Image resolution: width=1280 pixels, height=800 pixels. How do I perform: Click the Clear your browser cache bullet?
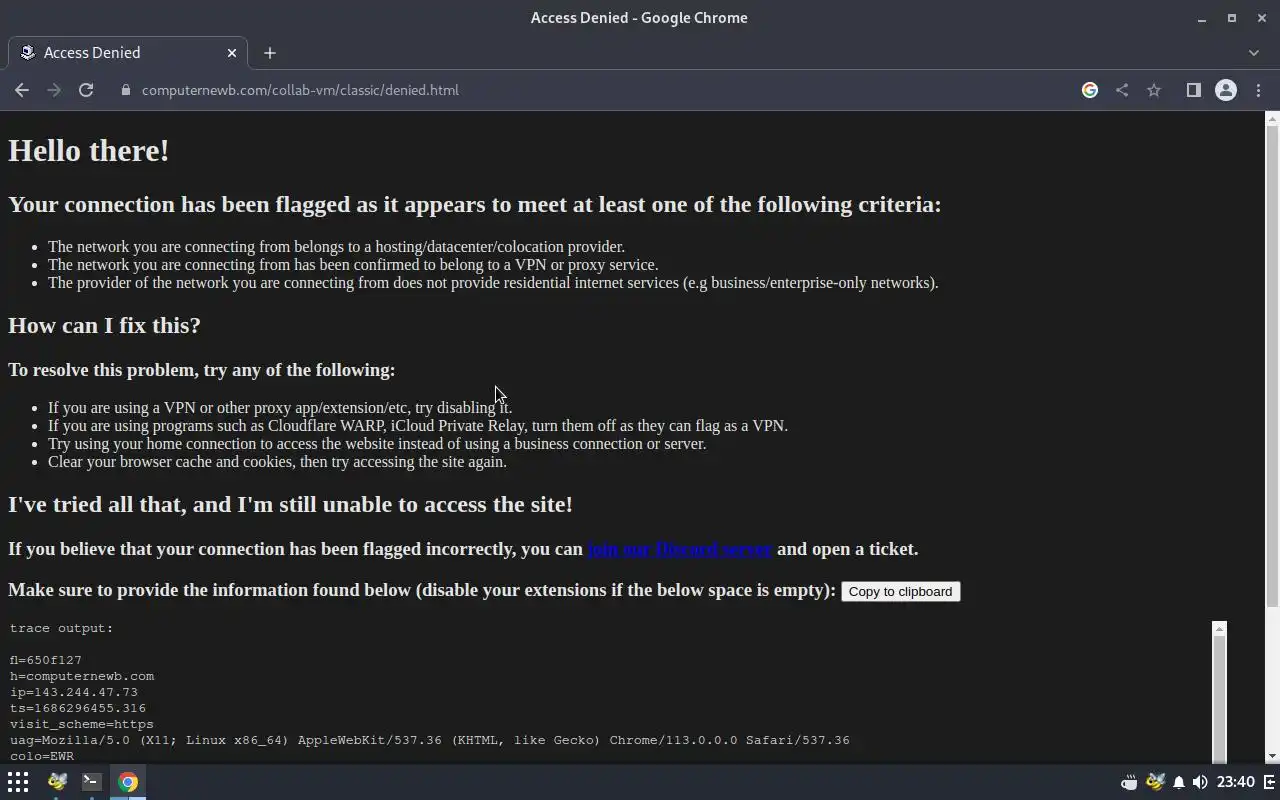[x=277, y=462]
